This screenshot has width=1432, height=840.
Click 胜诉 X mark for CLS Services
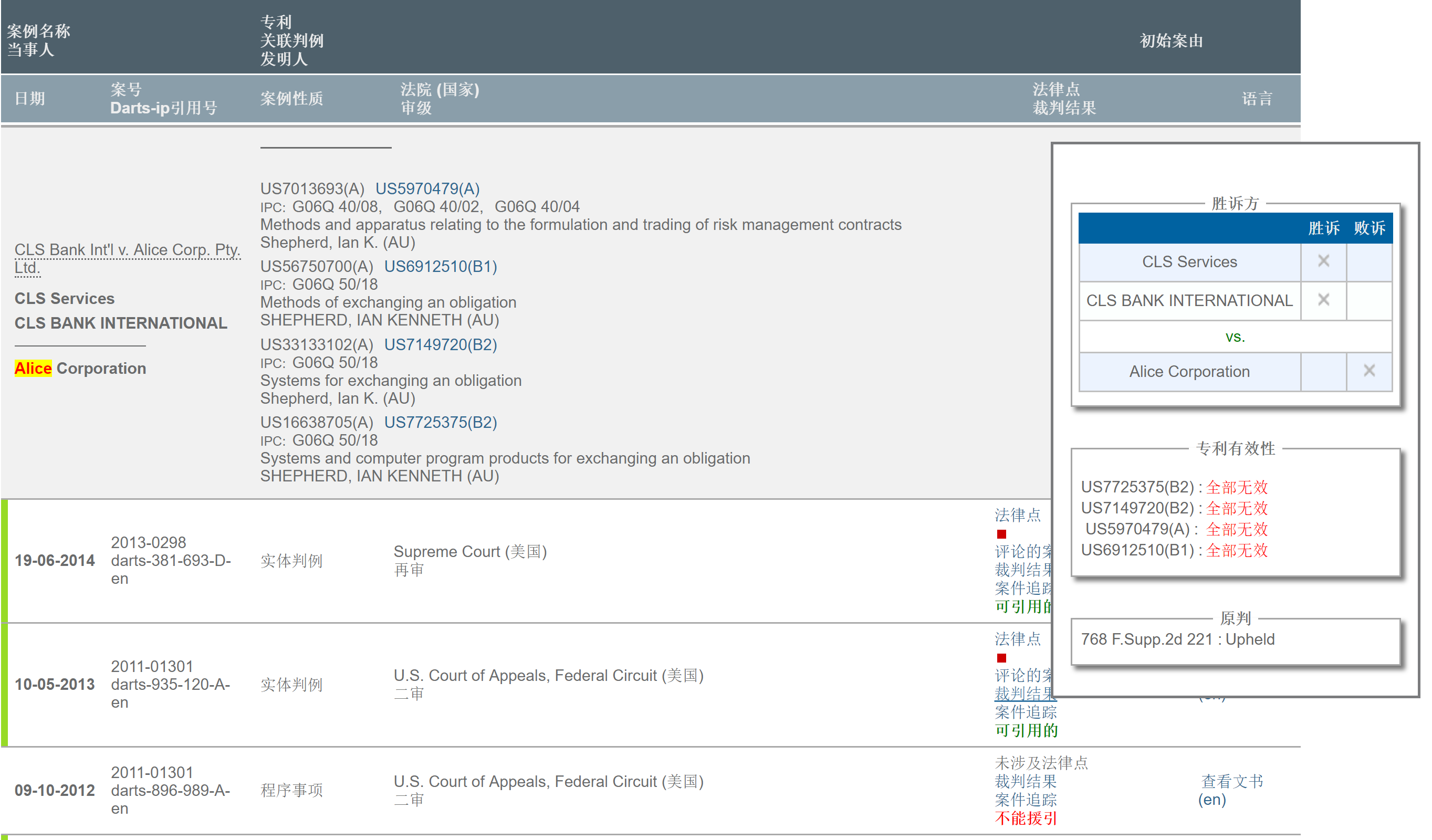click(x=1324, y=261)
